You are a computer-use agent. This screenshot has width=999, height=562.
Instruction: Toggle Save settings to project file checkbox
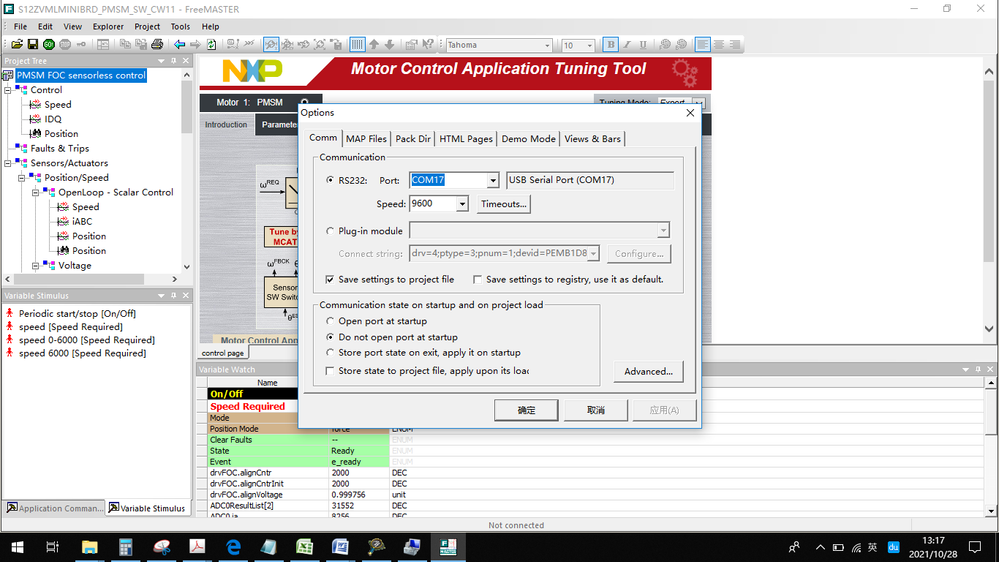pyautogui.click(x=329, y=279)
